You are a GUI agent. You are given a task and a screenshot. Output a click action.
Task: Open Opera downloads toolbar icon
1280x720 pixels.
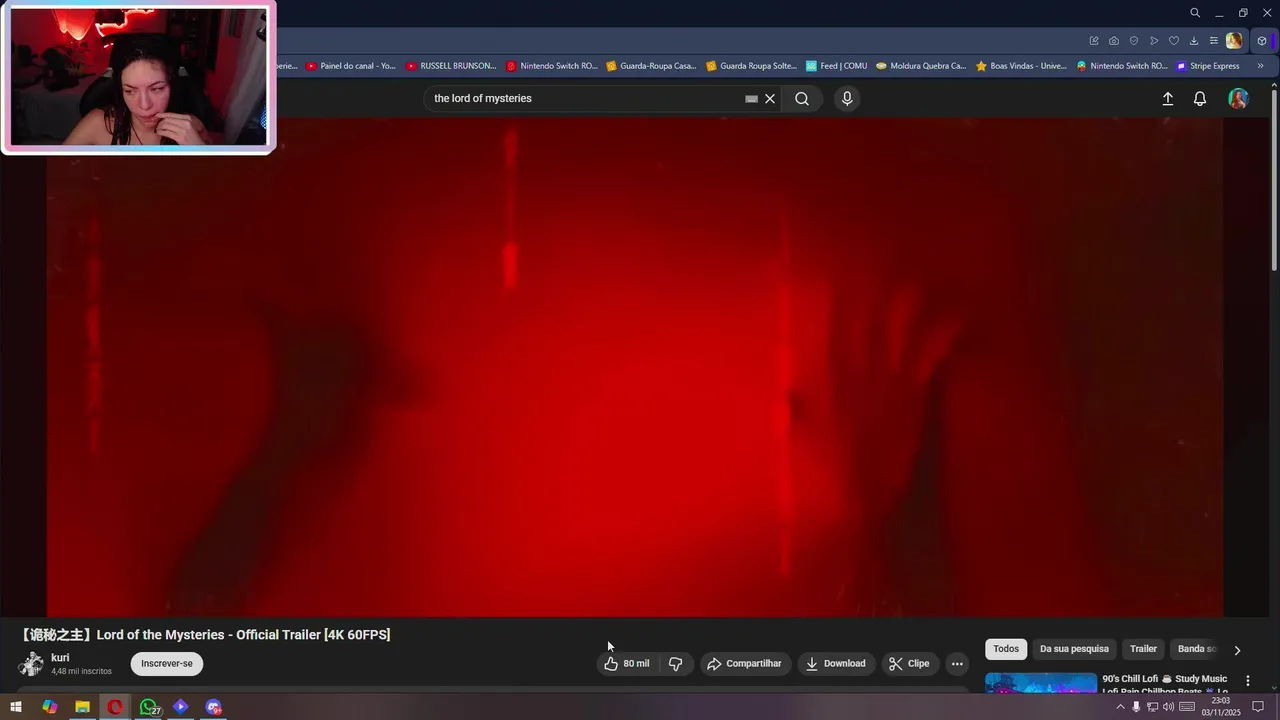pos(1194,41)
